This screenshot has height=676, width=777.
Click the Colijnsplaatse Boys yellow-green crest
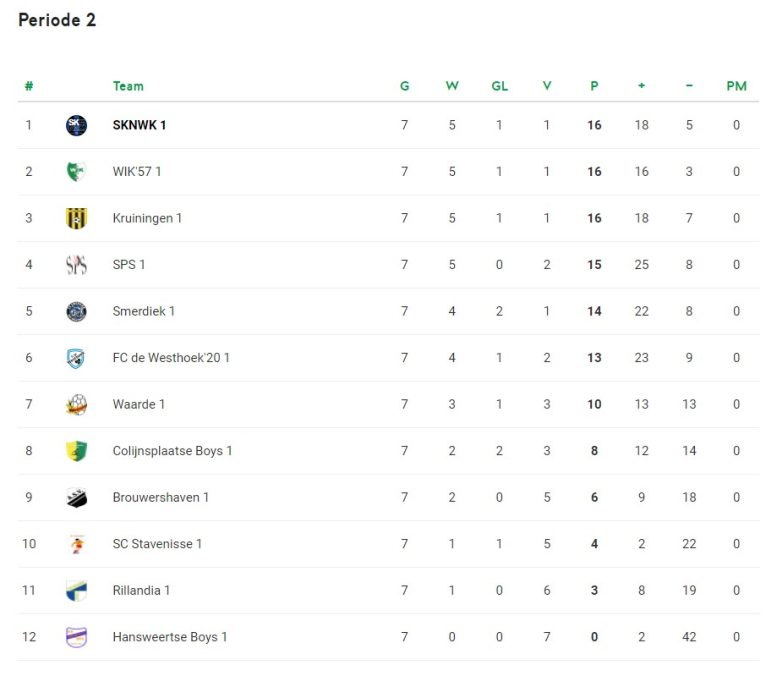click(76, 451)
